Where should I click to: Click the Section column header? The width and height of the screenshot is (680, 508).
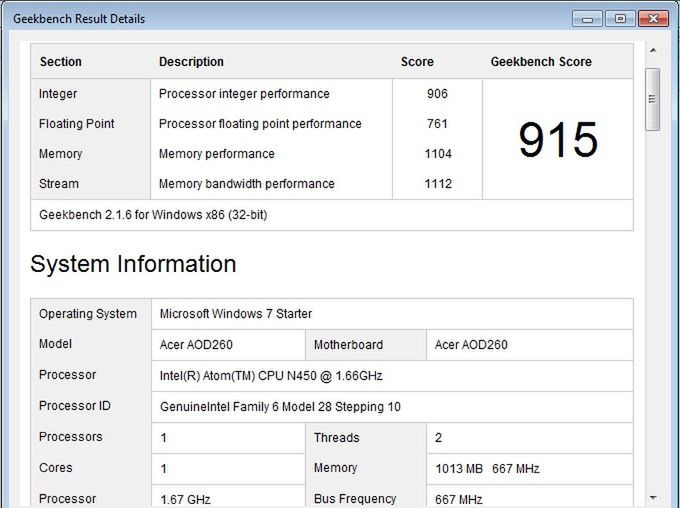(x=61, y=62)
